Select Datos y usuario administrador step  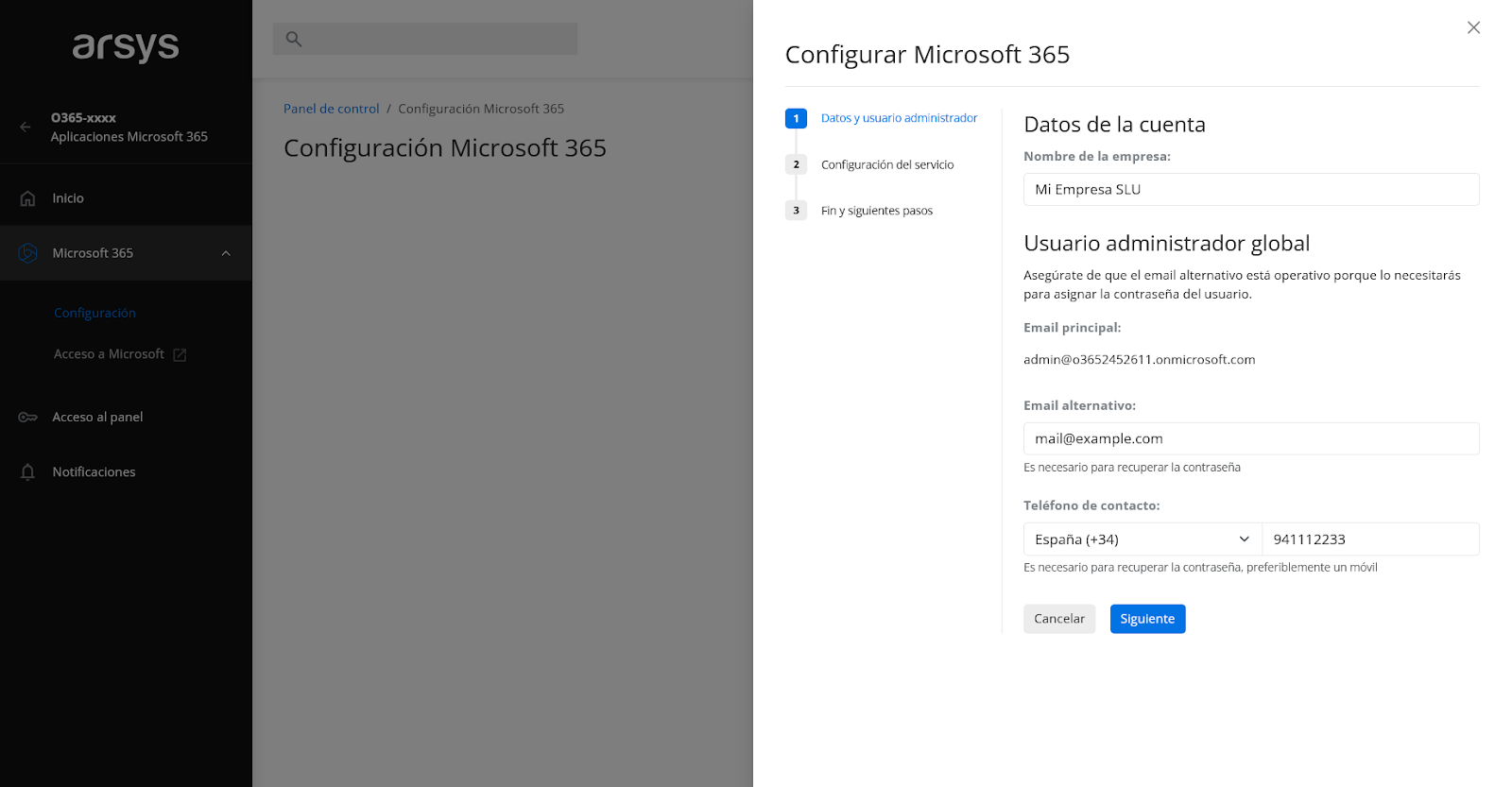coord(899,118)
